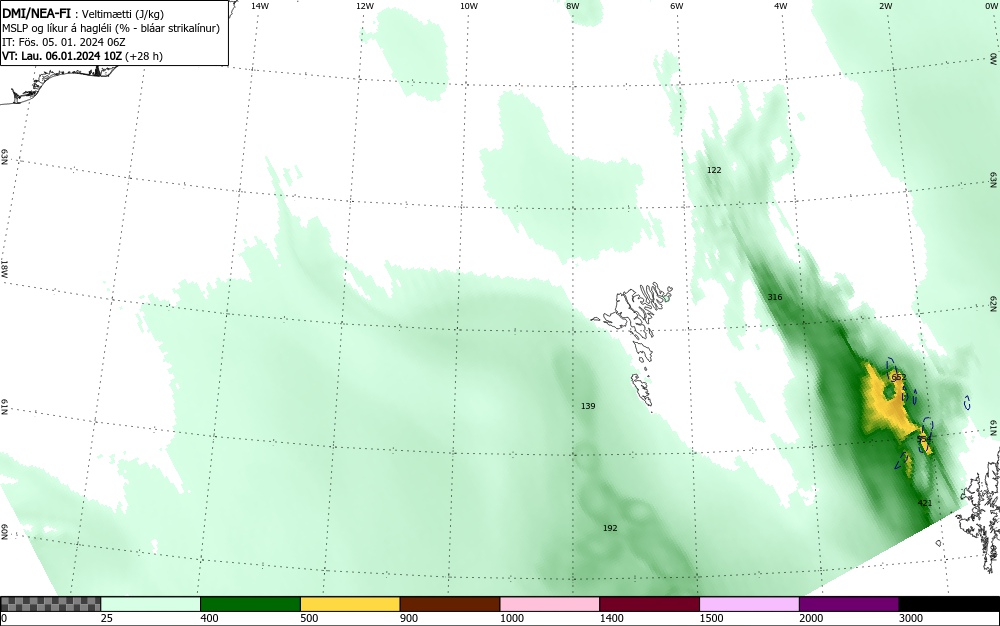Click the CAPE value 652 label
Screen dimensions: 1000x626
899,377
